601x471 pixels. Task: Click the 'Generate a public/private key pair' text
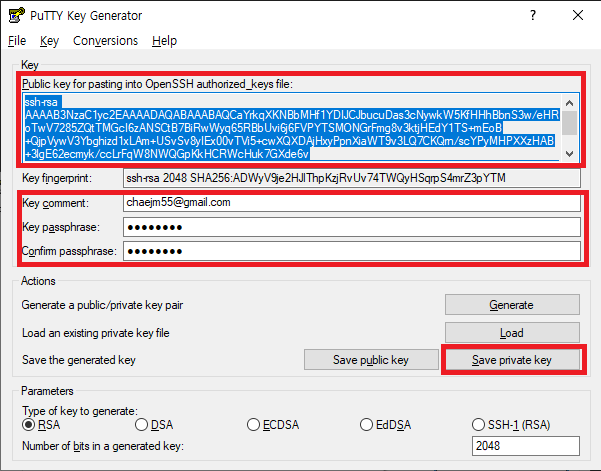pyautogui.click(x=102, y=305)
